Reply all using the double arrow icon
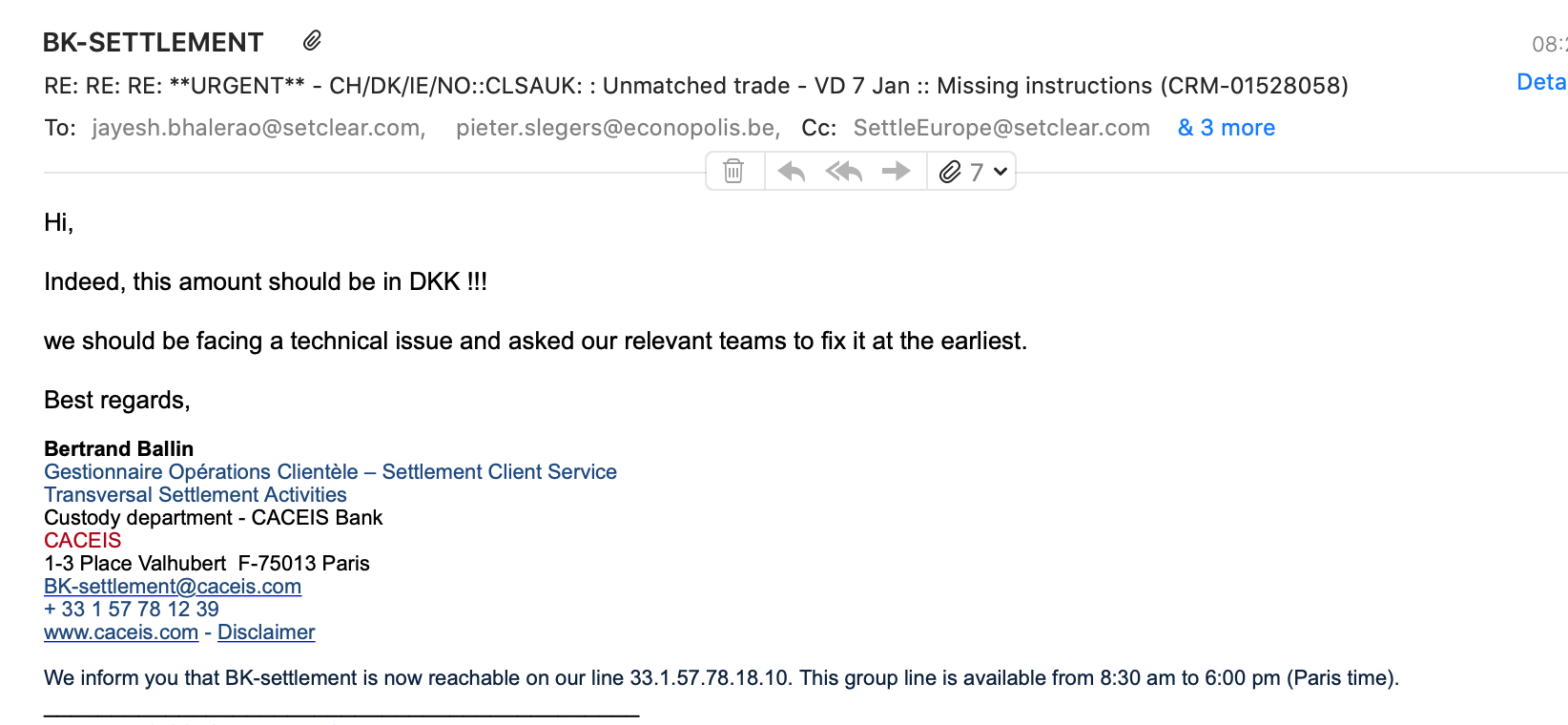1568x725 pixels. point(844,172)
